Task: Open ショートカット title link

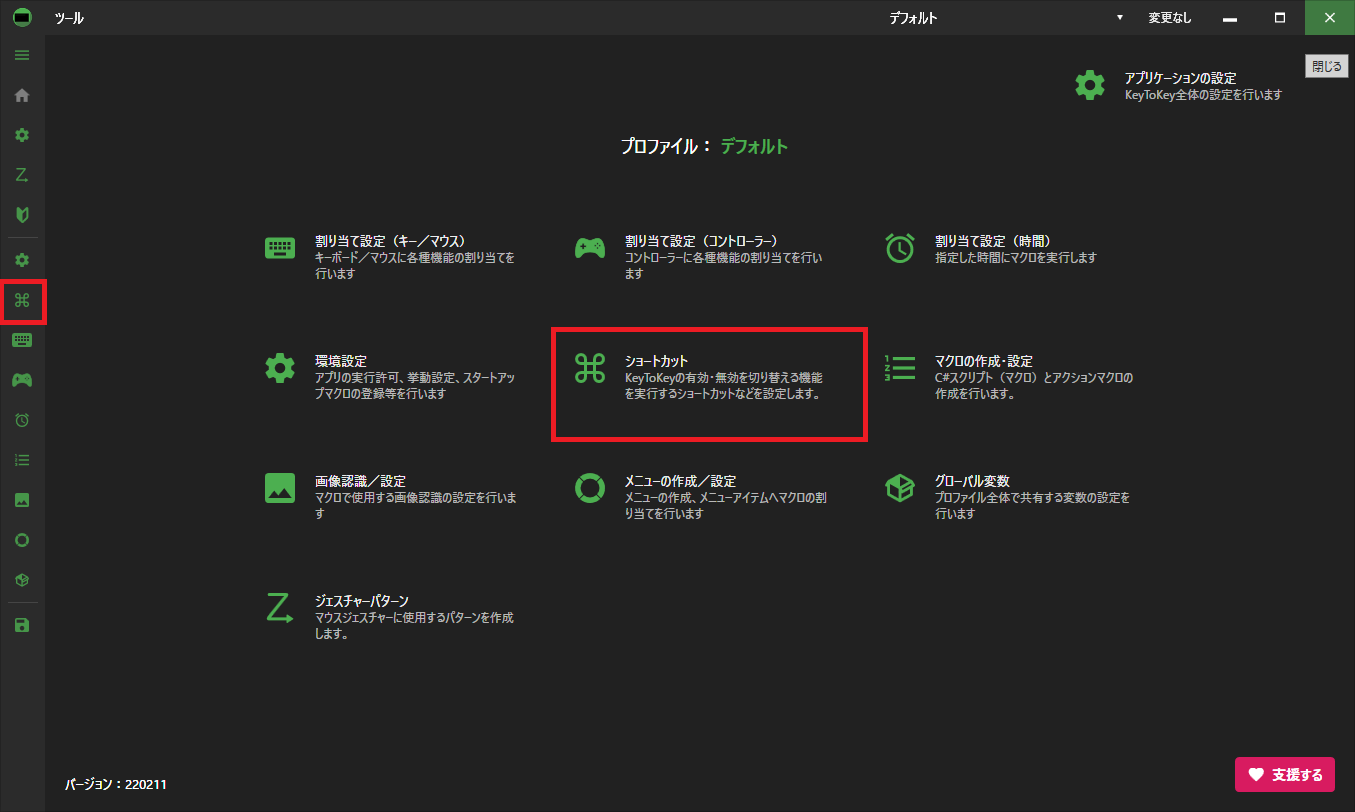Action: point(656,361)
